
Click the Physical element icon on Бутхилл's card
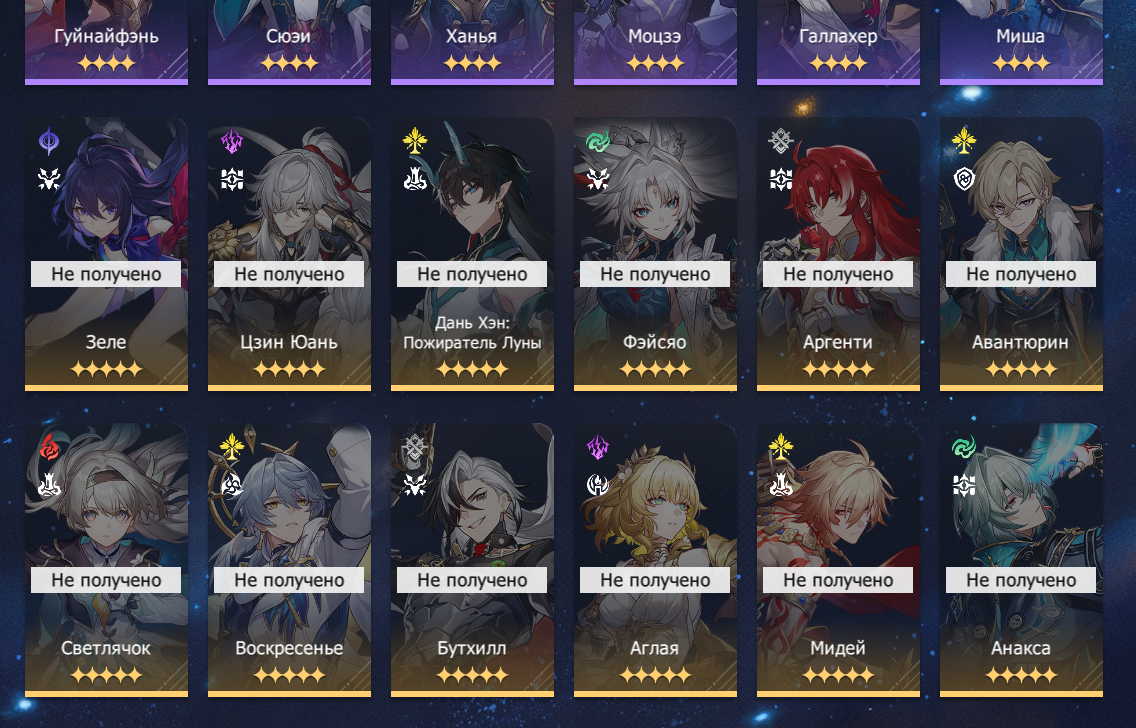pos(415,448)
